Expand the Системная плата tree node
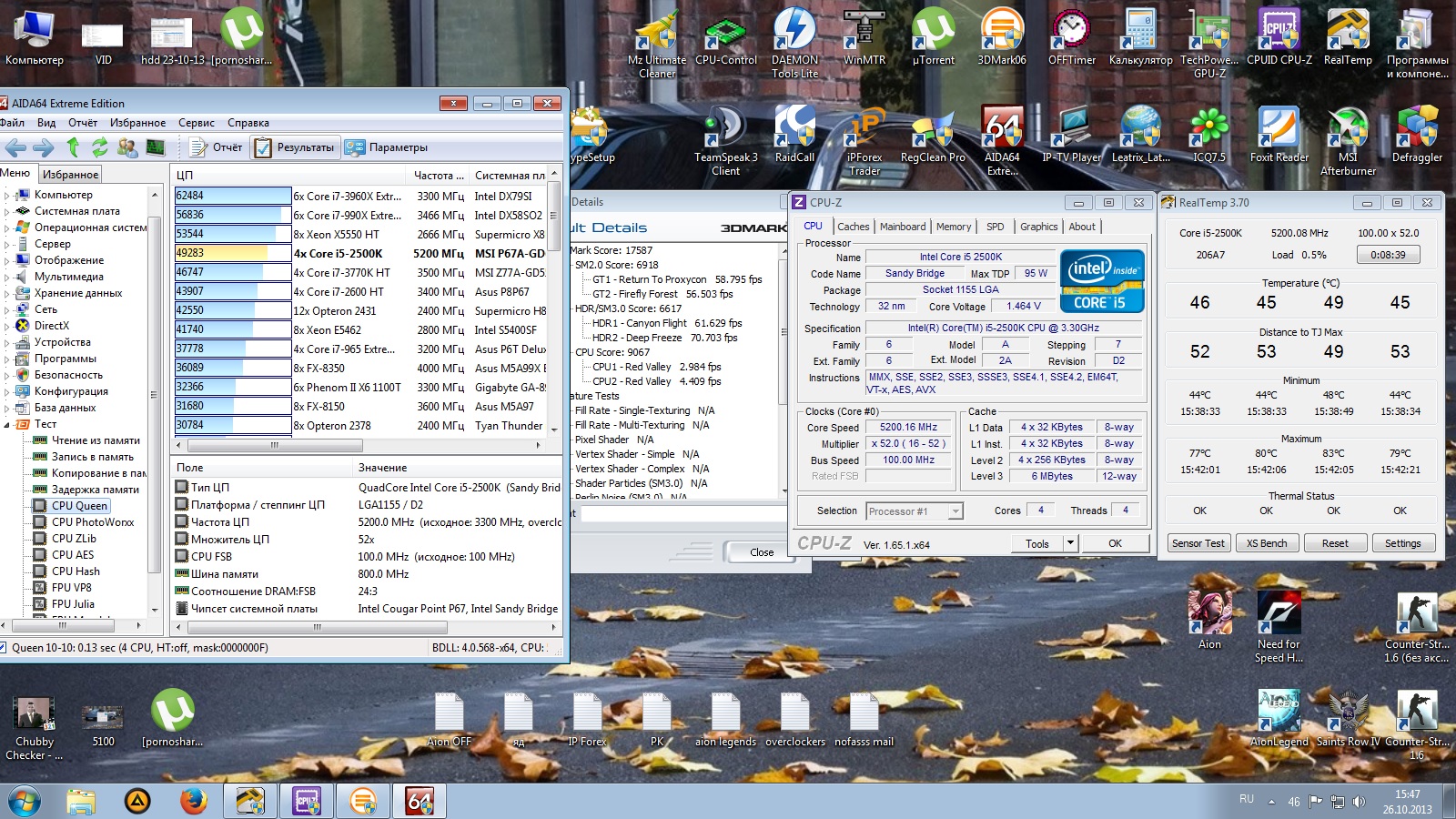1456x819 pixels. click(7, 211)
